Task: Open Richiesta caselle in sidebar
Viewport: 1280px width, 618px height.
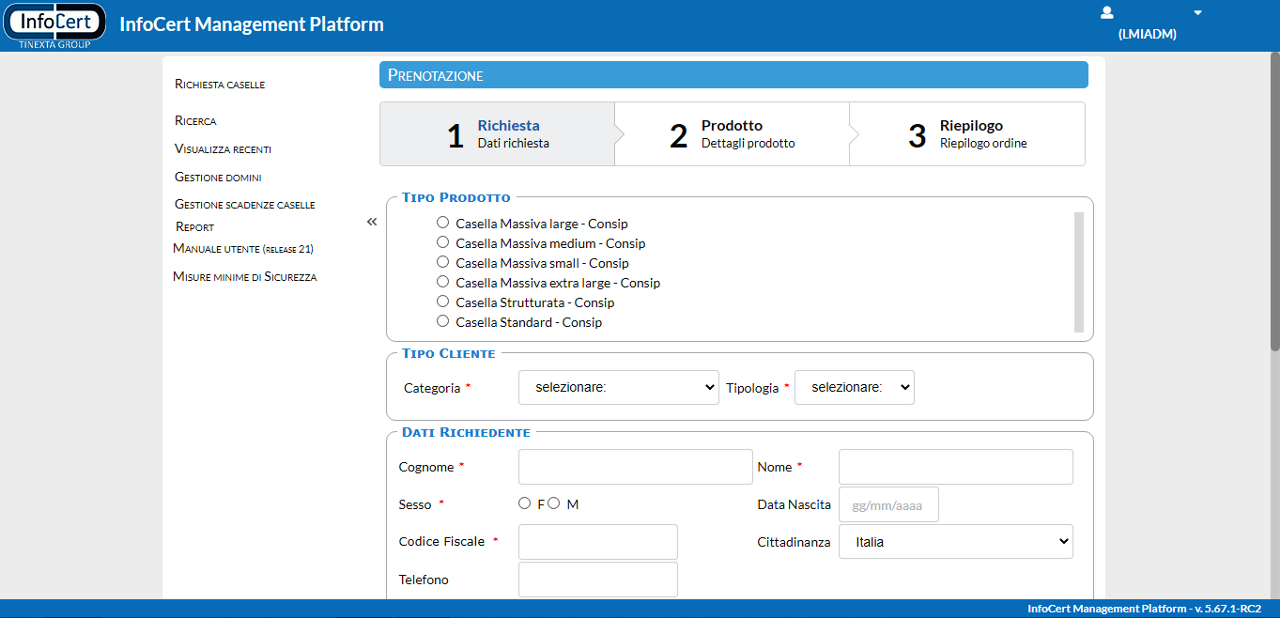Action: [x=219, y=85]
